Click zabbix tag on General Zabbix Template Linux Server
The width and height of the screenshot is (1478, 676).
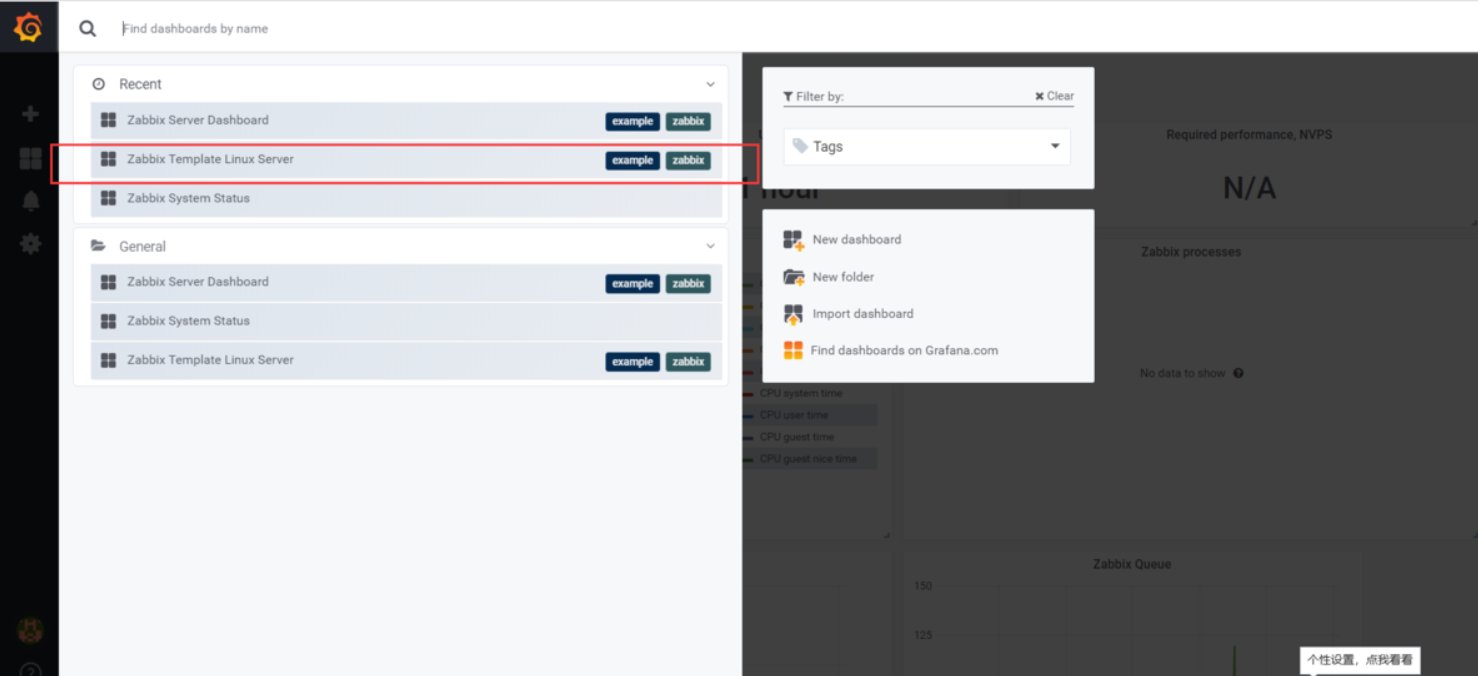[688, 362]
